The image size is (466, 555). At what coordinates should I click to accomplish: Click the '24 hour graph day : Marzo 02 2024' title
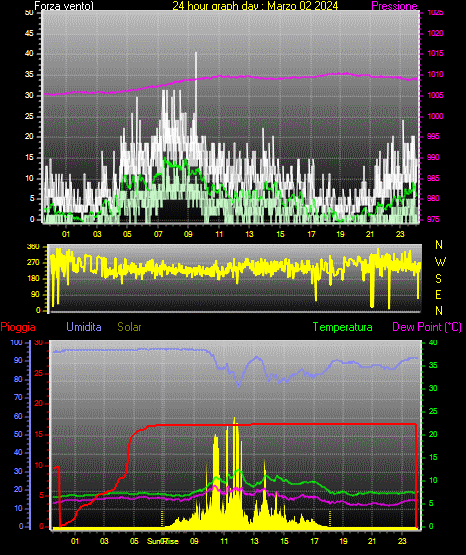[255, 6]
